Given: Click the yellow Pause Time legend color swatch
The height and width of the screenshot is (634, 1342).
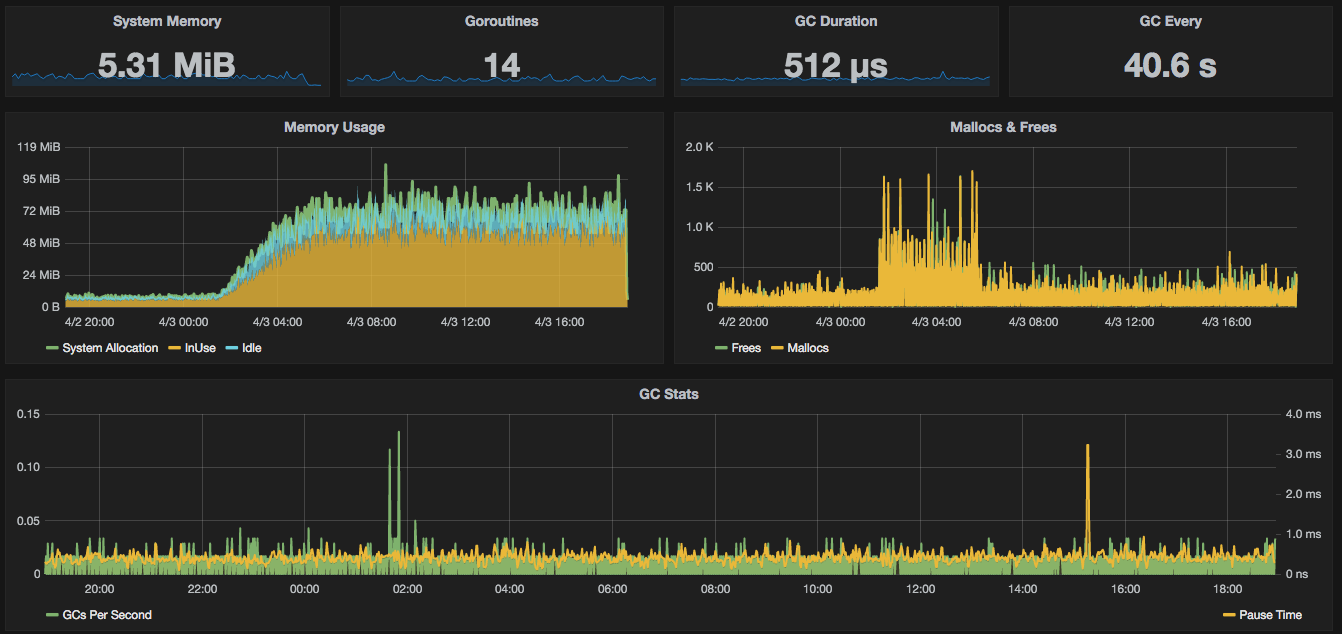Looking at the screenshot, I should pyautogui.click(x=1229, y=615).
